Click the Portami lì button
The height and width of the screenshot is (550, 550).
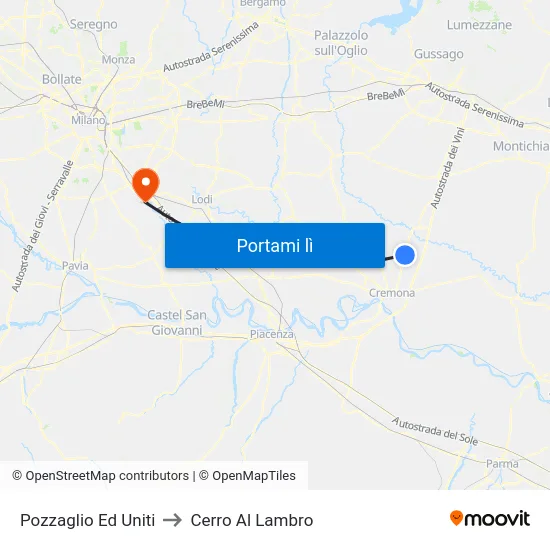275,246
